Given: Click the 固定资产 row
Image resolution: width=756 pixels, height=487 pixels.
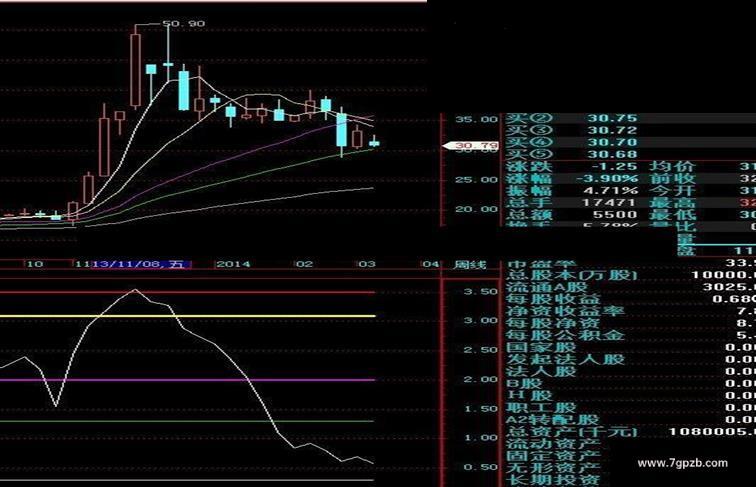Looking at the screenshot, I should (x=553, y=456).
